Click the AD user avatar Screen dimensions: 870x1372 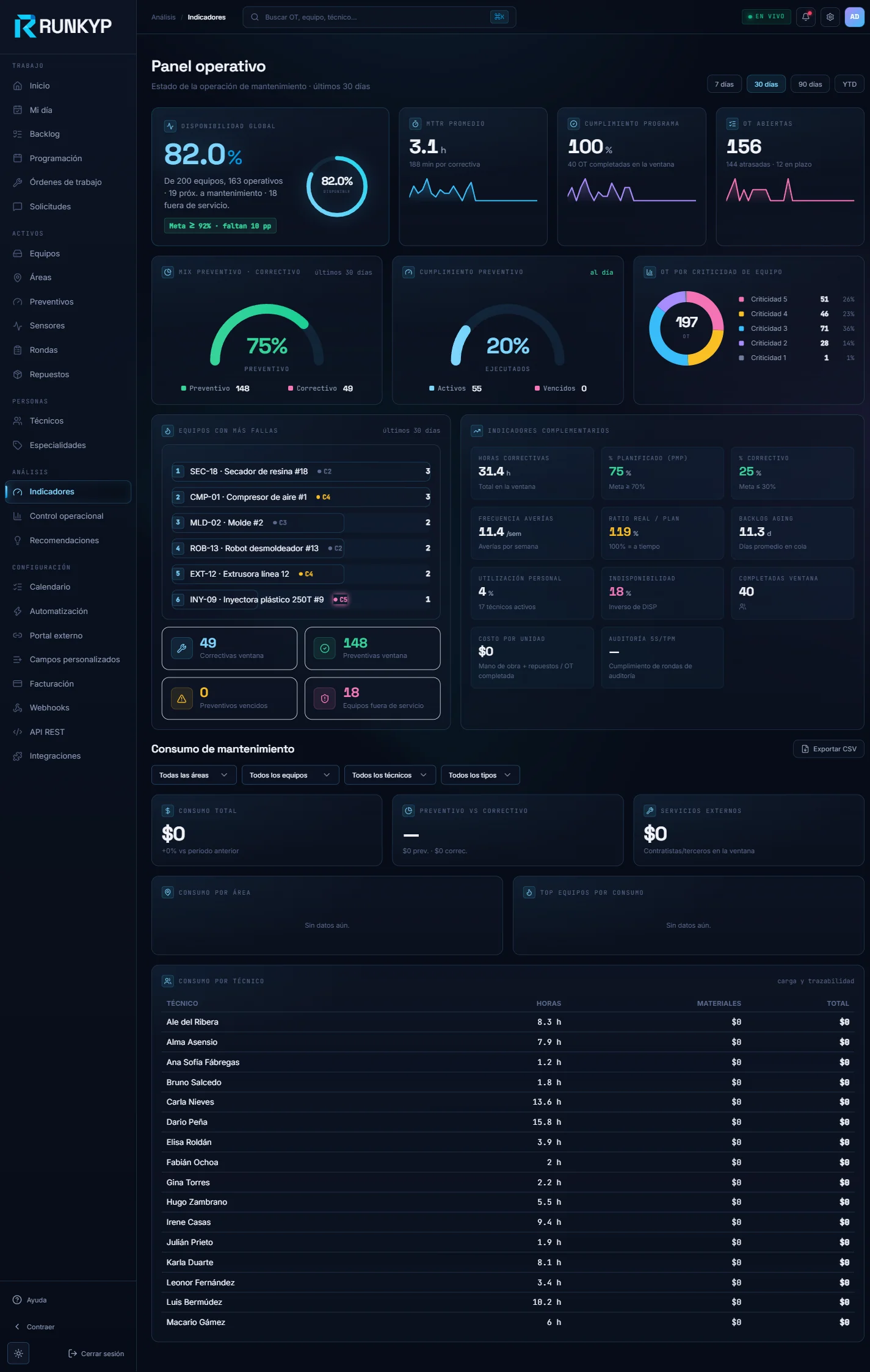pyautogui.click(x=854, y=17)
